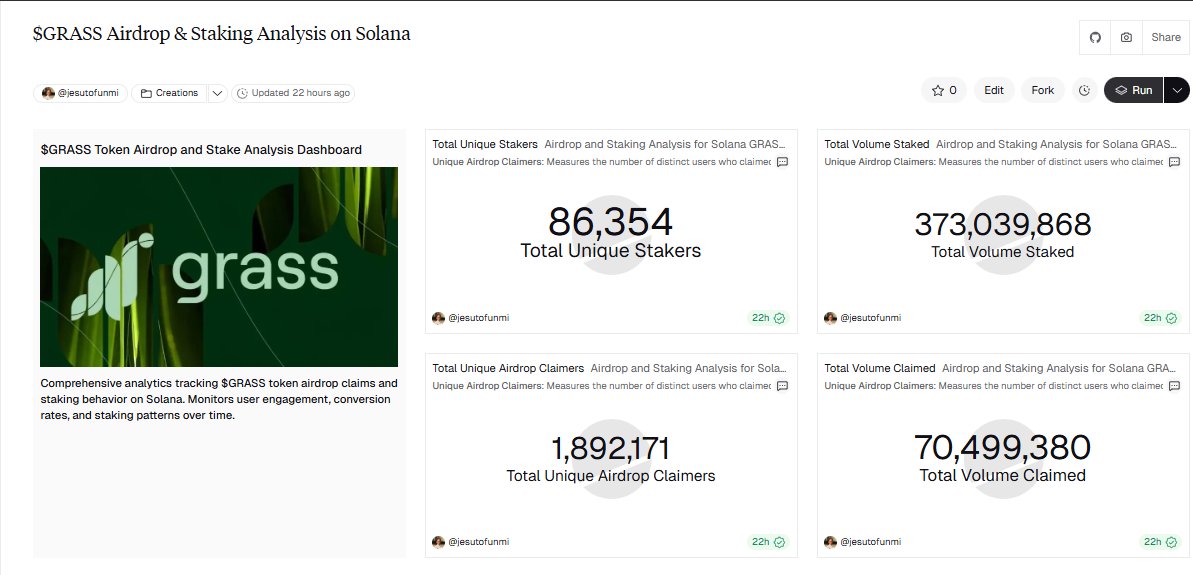
Task: Open the @jesutofunmi author on Total Unique Stakers card
Action: 470,318
